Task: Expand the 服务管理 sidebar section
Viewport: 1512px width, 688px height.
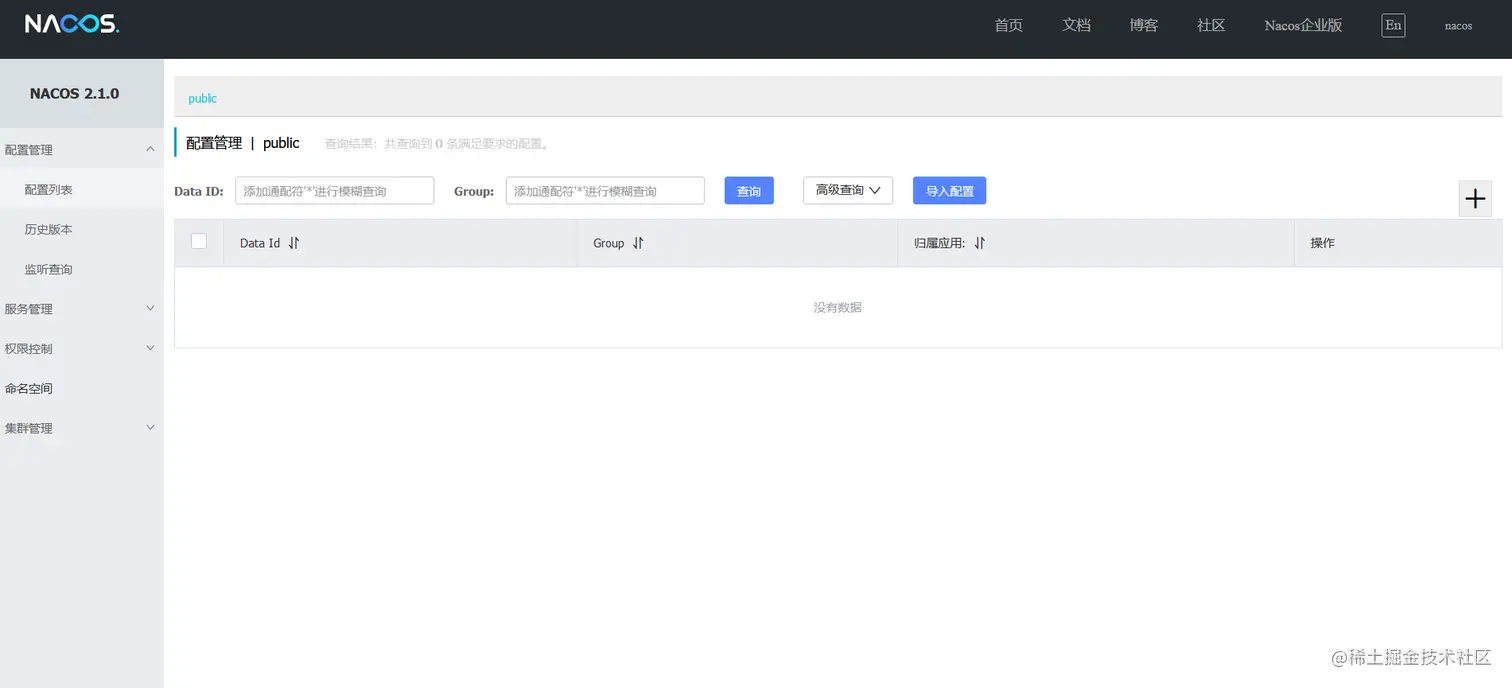Action: pyautogui.click(x=30, y=308)
